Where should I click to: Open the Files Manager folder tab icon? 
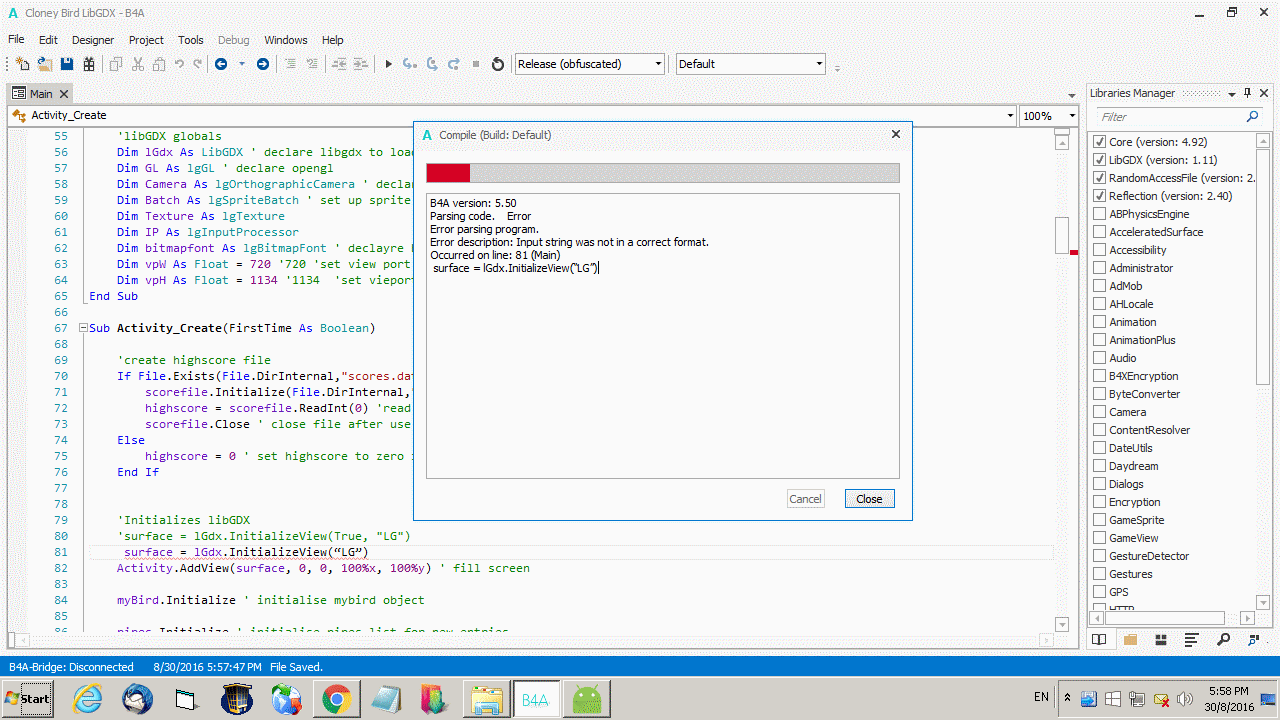pyautogui.click(x=1130, y=640)
